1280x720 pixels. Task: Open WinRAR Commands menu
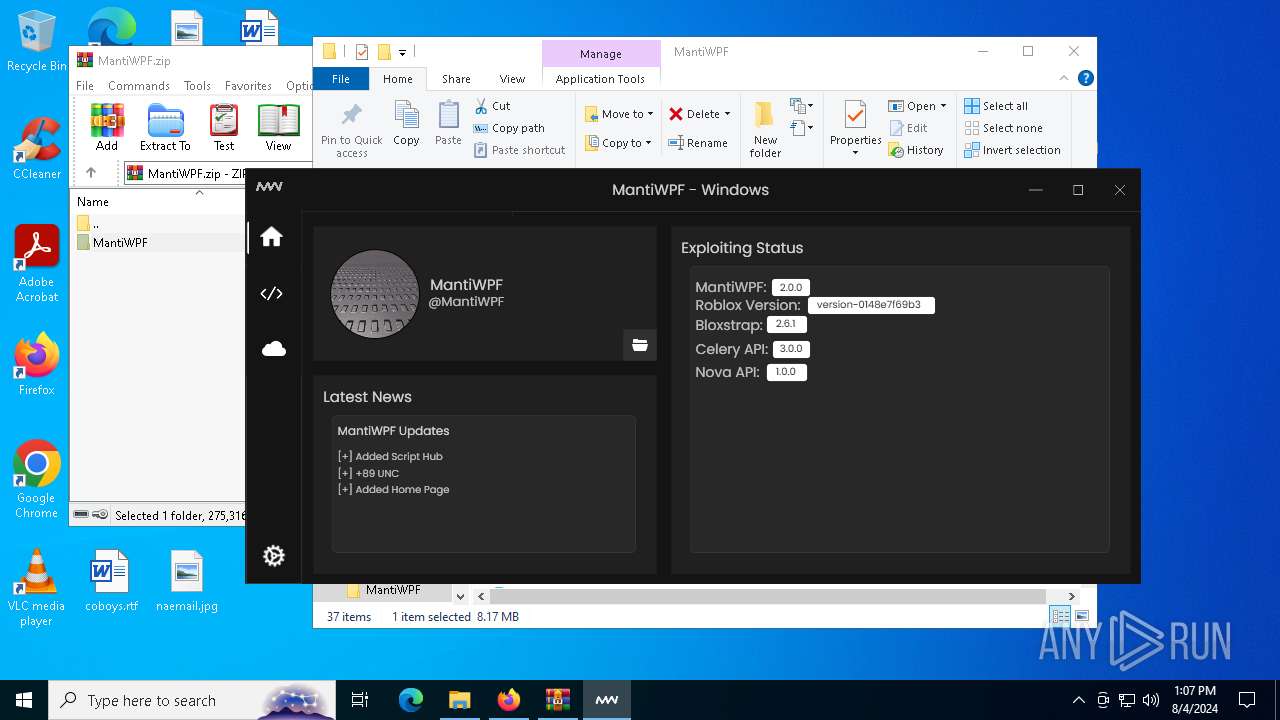coord(139,86)
